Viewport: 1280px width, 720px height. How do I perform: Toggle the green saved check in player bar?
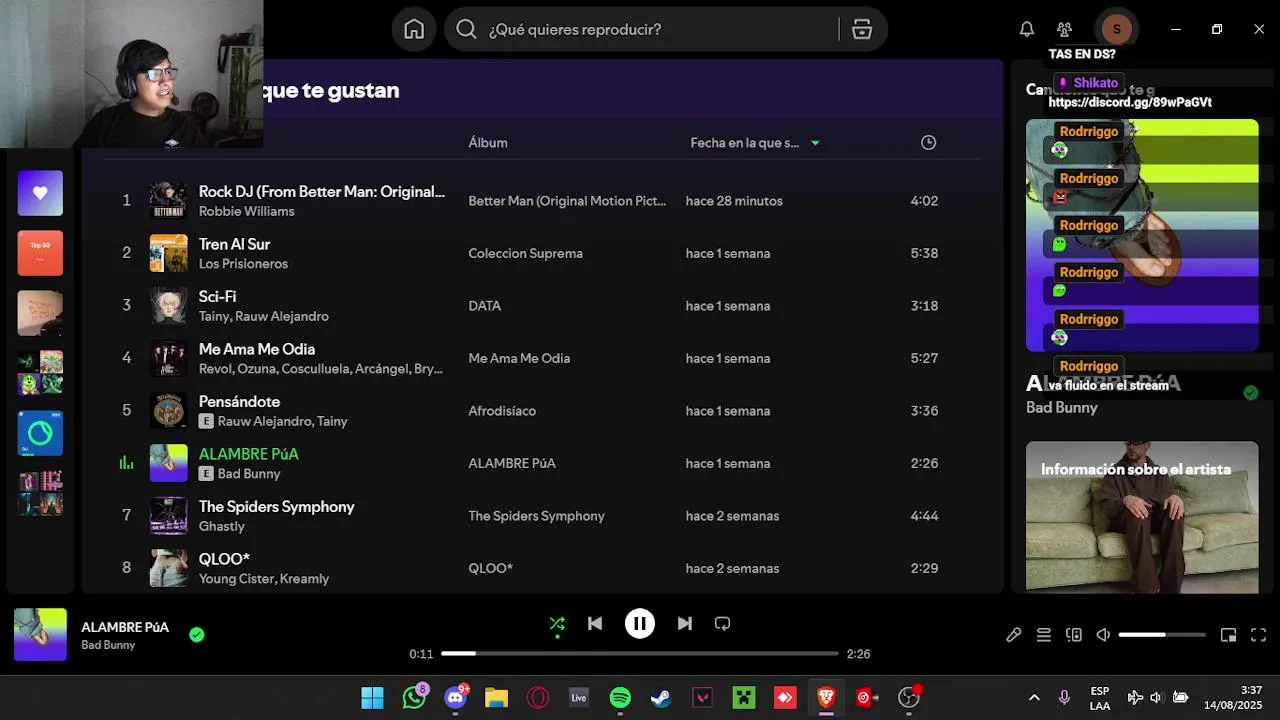pos(197,634)
